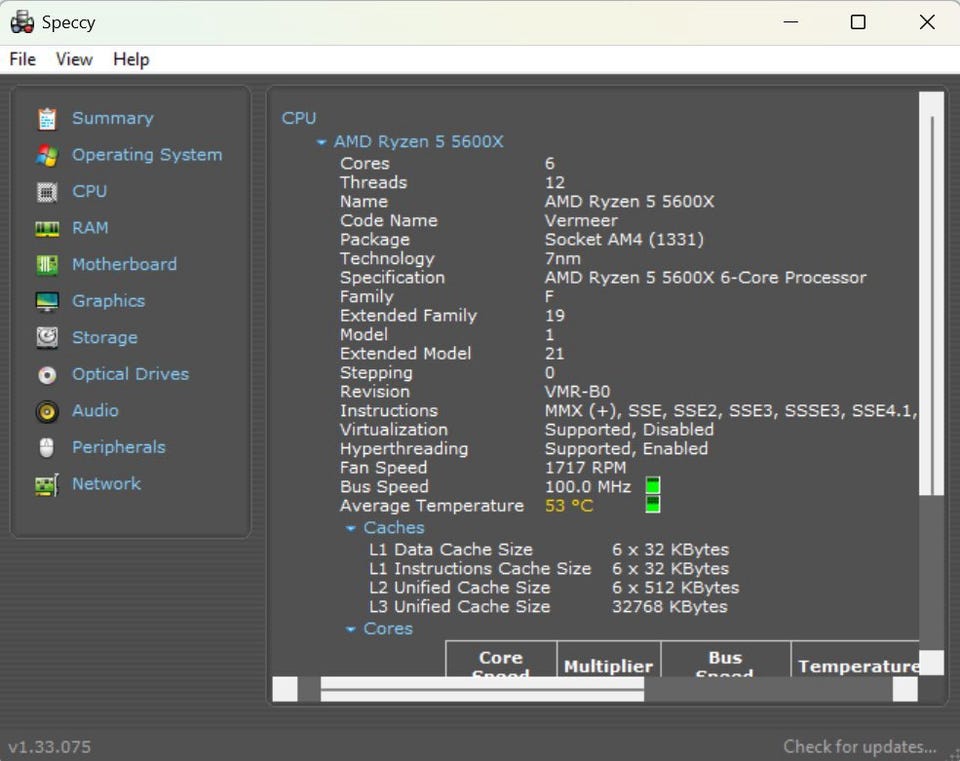960x761 pixels.
Task: Open the RAM module icon
Action: [x=47, y=229]
